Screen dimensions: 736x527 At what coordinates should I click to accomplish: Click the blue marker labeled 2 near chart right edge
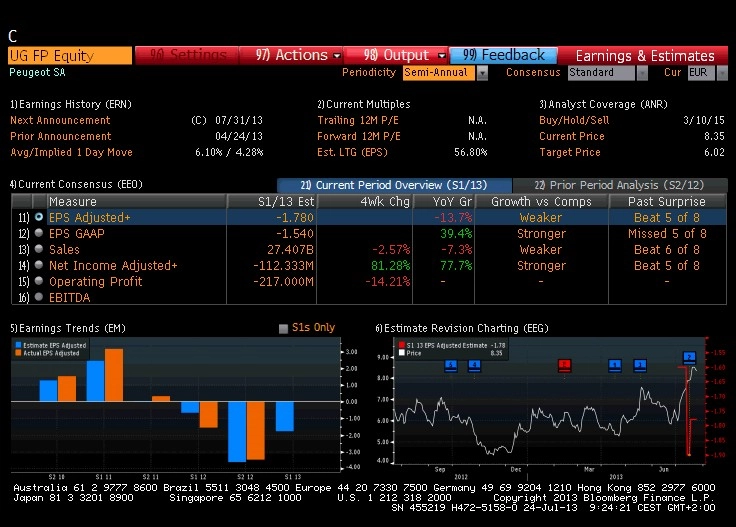tap(689, 357)
